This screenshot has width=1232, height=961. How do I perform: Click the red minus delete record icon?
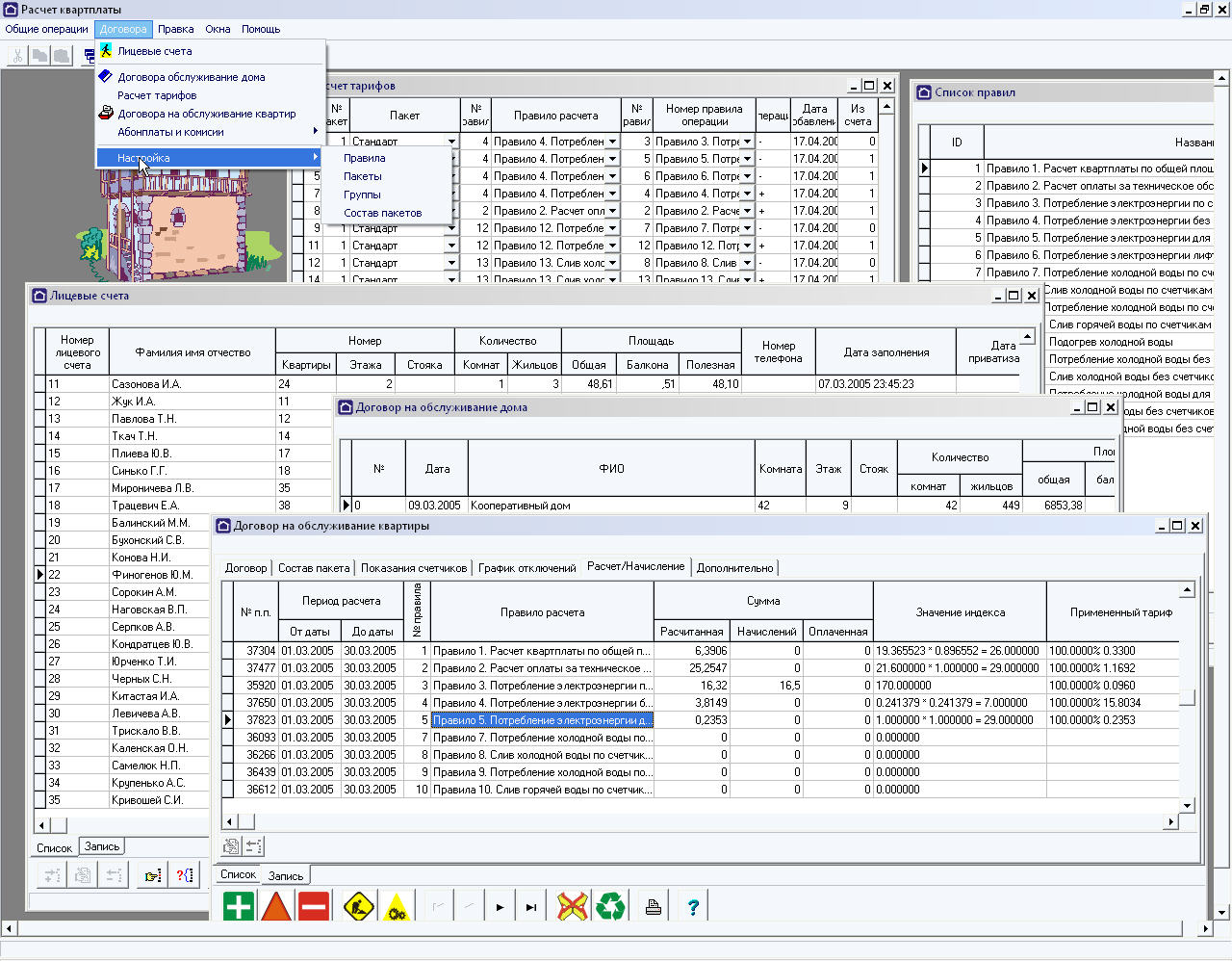(x=314, y=906)
